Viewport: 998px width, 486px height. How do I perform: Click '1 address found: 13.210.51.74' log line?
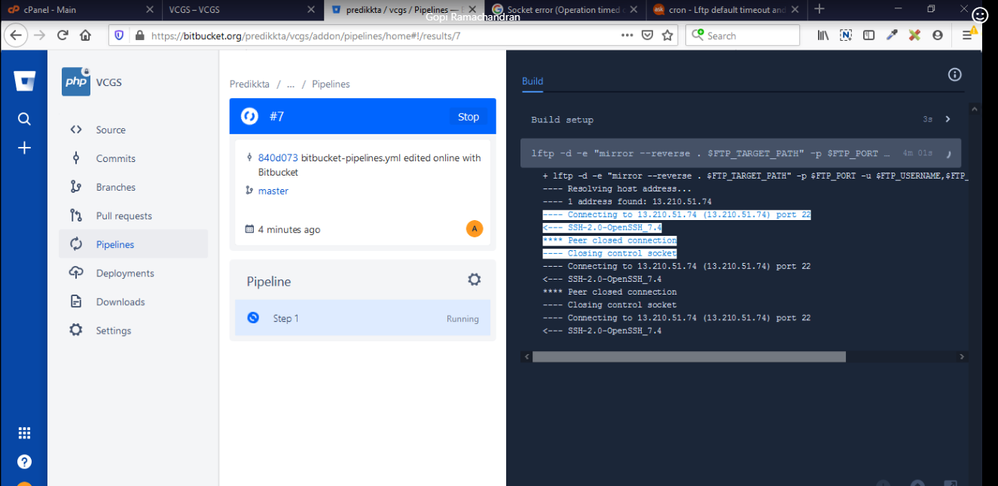coord(627,202)
